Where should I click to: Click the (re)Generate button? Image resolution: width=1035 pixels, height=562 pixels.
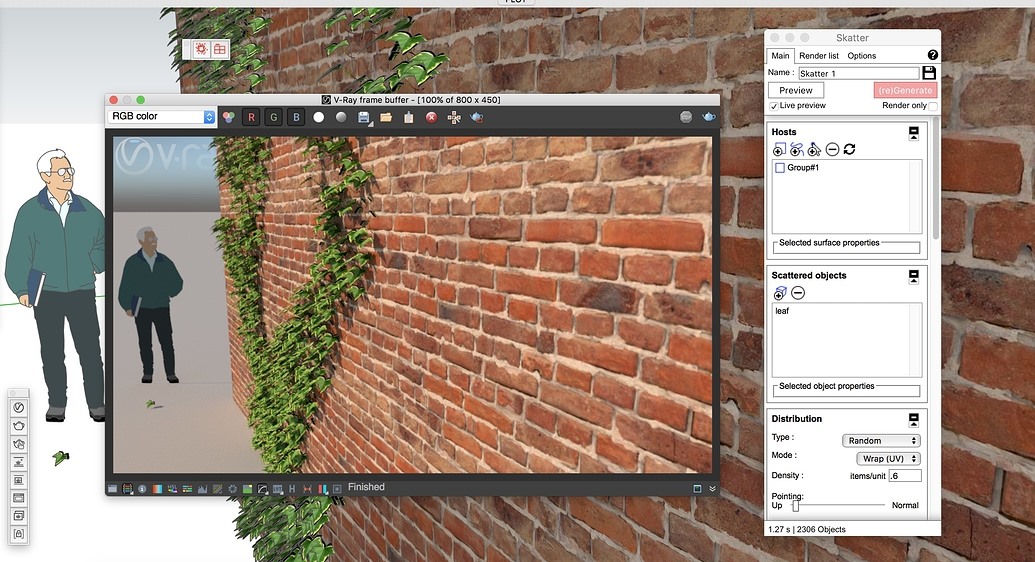(905, 90)
